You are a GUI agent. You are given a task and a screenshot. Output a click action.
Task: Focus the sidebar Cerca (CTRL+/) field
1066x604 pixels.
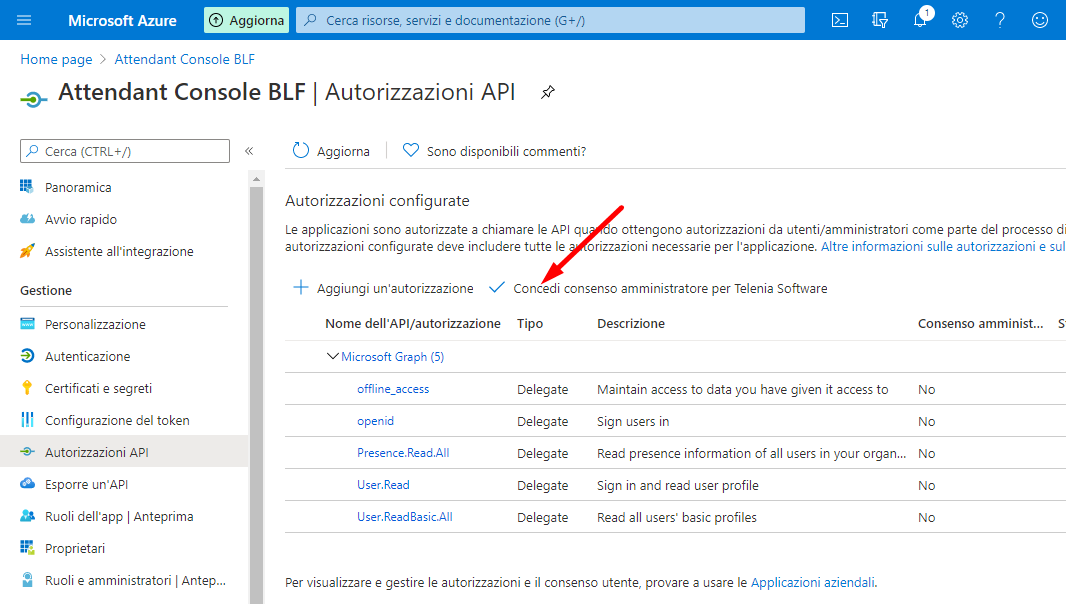125,151
